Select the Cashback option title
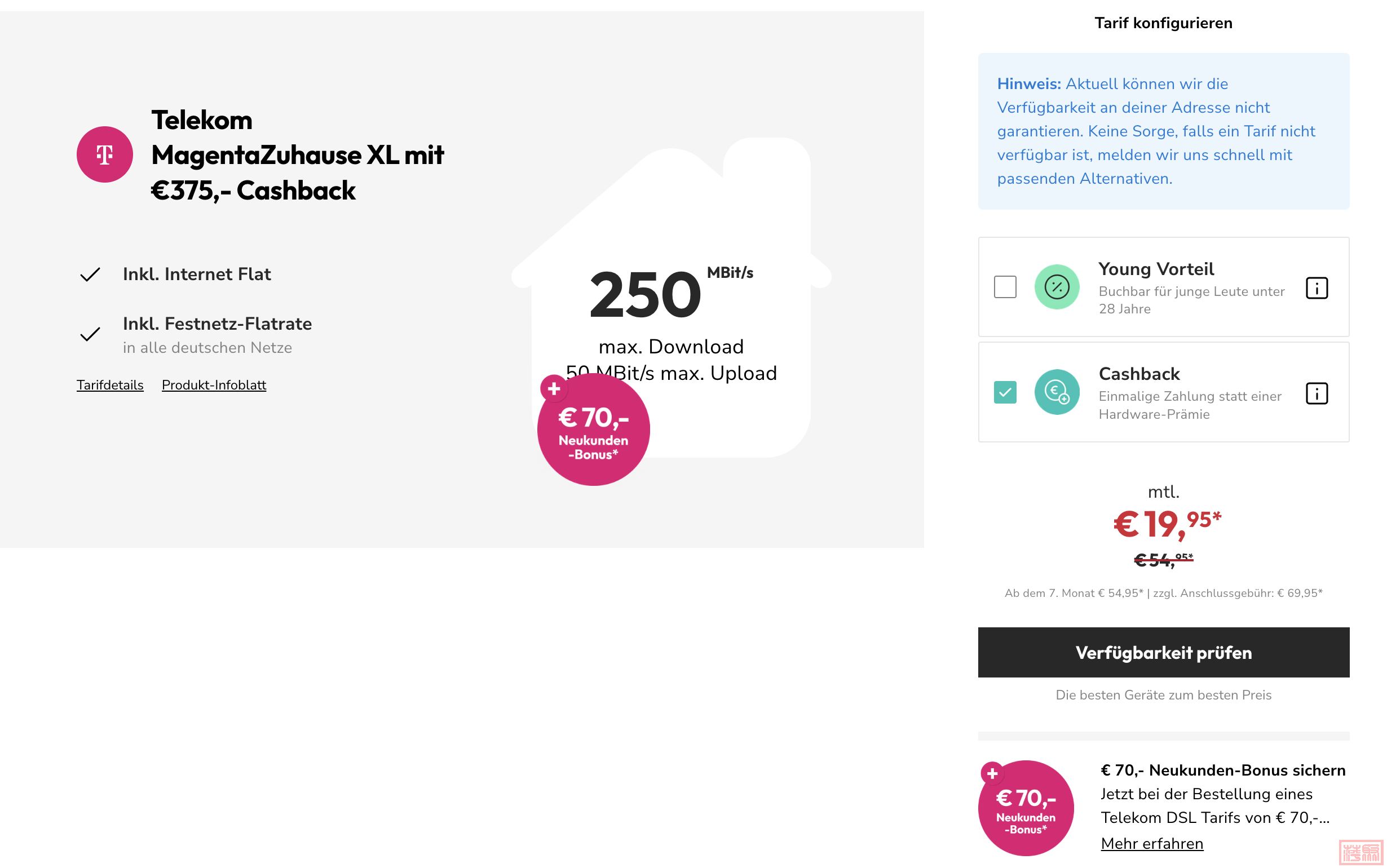The image size is (1387, 868). (x=1139, y=374)
